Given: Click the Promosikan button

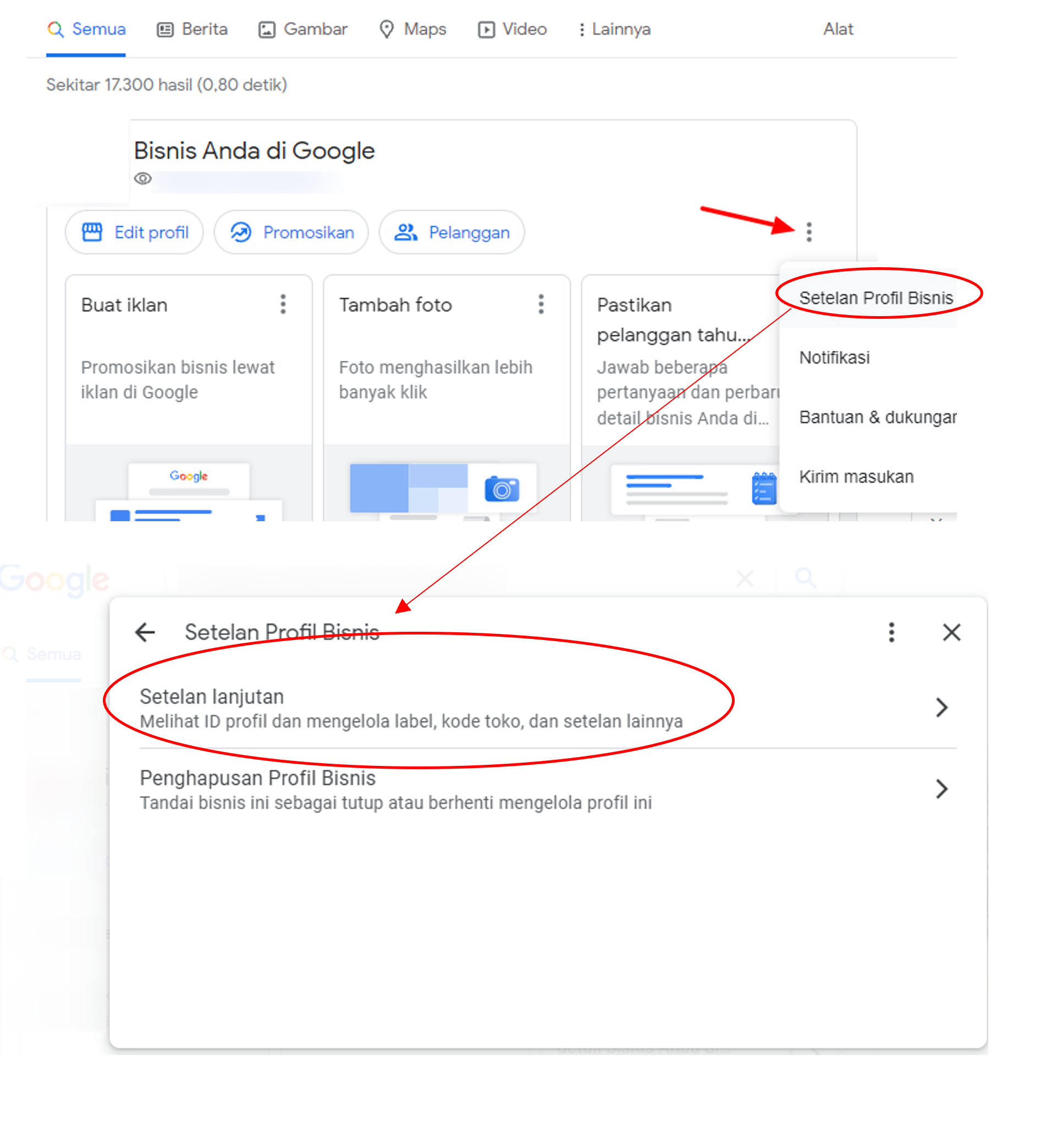Looking at the screenshot, I should (291, 233).
